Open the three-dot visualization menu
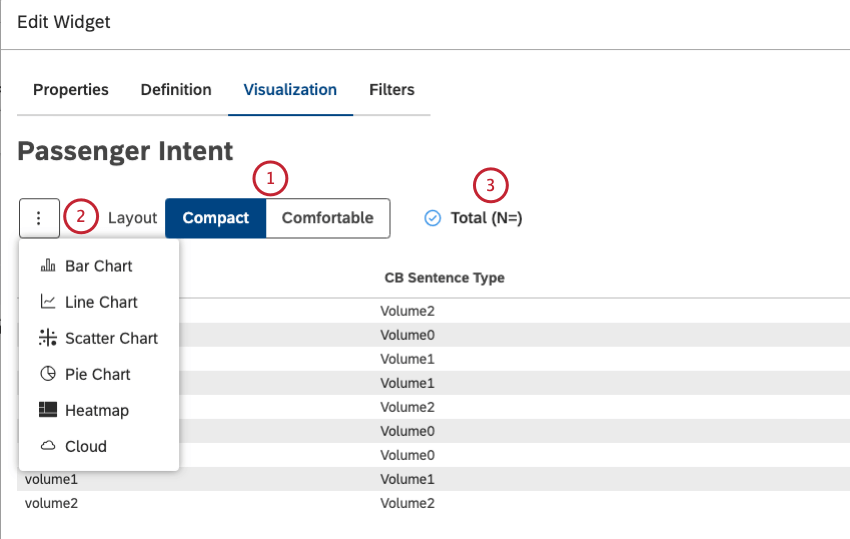The height and width of the screenshot is (539, 850). click(39, 218)
